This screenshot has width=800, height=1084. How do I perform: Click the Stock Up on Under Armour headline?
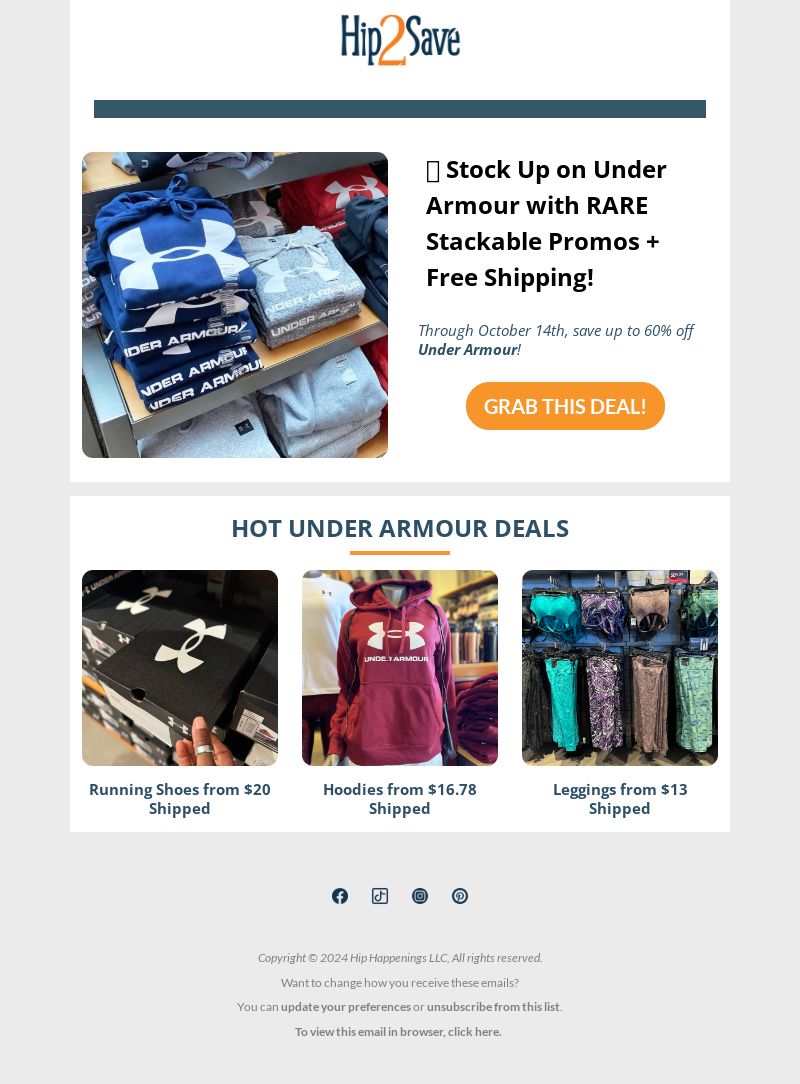[546, 223]
